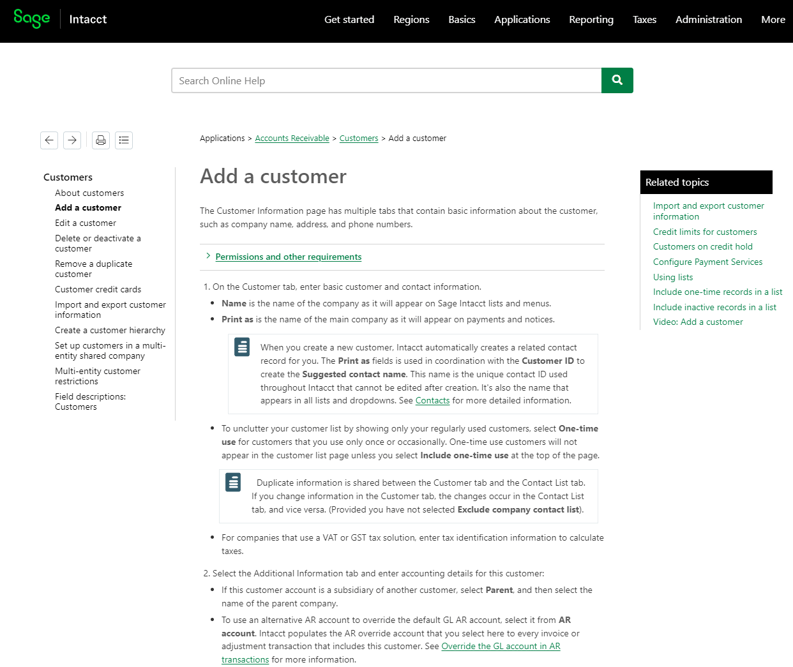Open the Applications menu
This screenshot has height=667, width=793.
point(522,20)
